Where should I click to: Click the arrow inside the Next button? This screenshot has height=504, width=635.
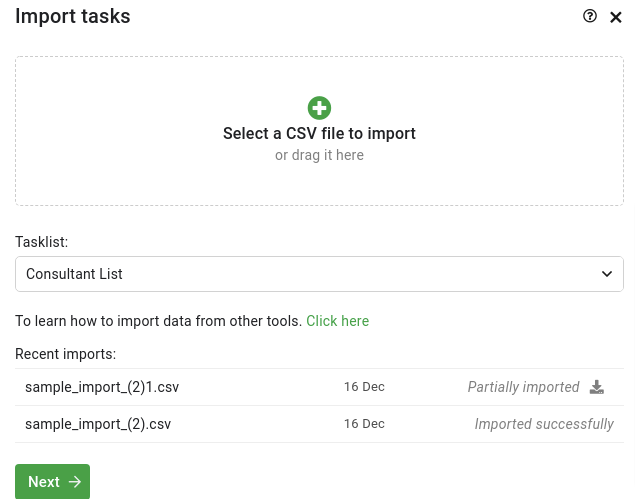click(75, 482)
